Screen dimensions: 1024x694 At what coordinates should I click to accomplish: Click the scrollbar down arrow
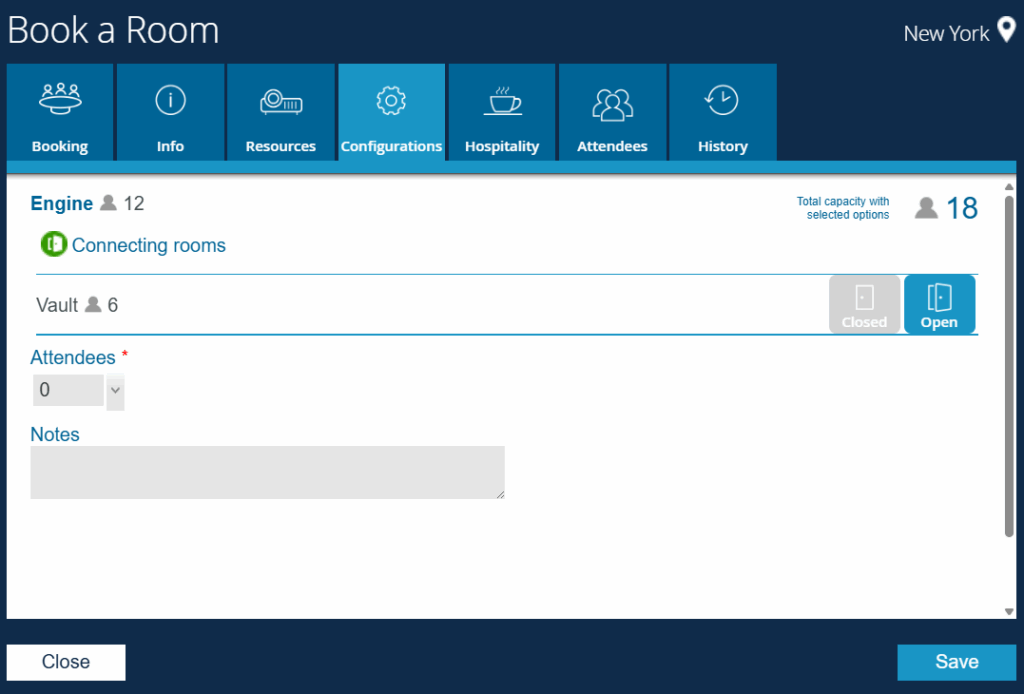1009,612
